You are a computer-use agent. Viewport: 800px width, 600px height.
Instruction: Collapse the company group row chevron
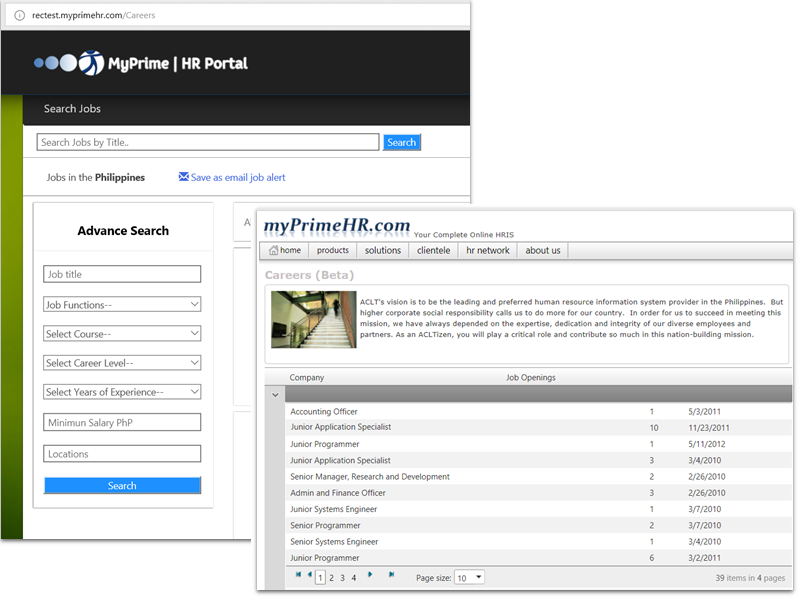tap(275, 395)
